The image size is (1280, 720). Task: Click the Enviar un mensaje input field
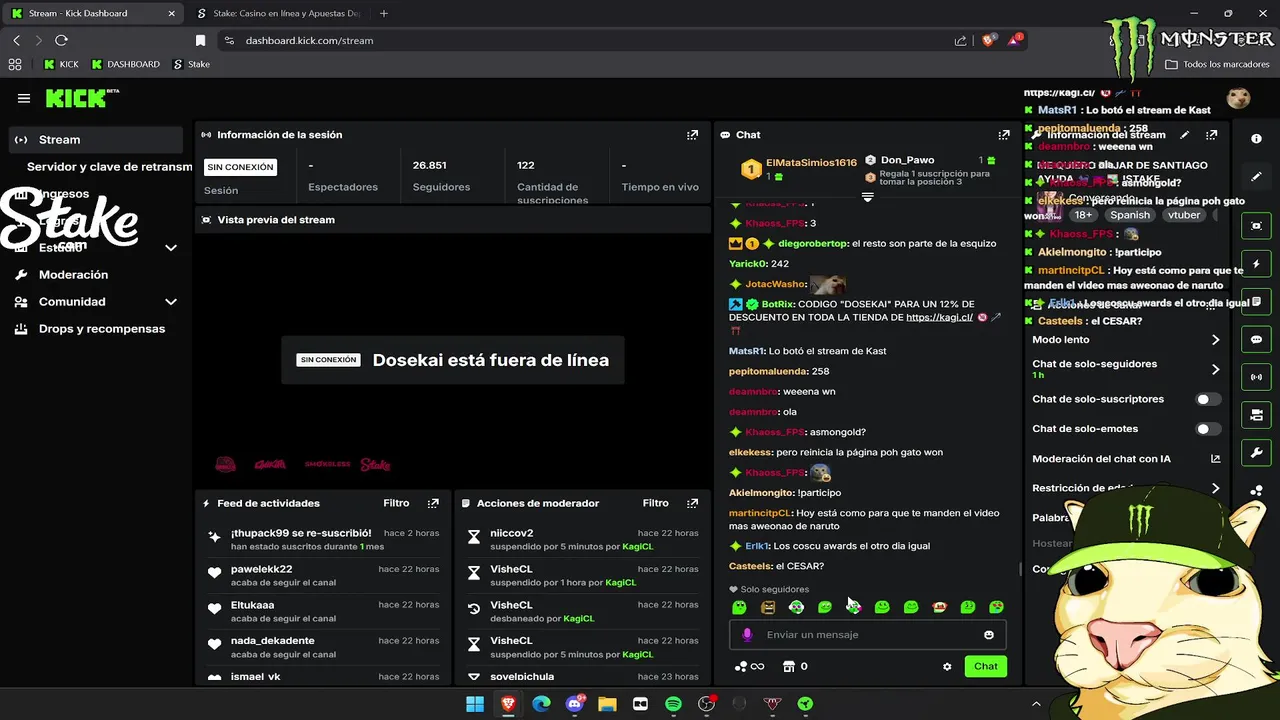(867, 634)
